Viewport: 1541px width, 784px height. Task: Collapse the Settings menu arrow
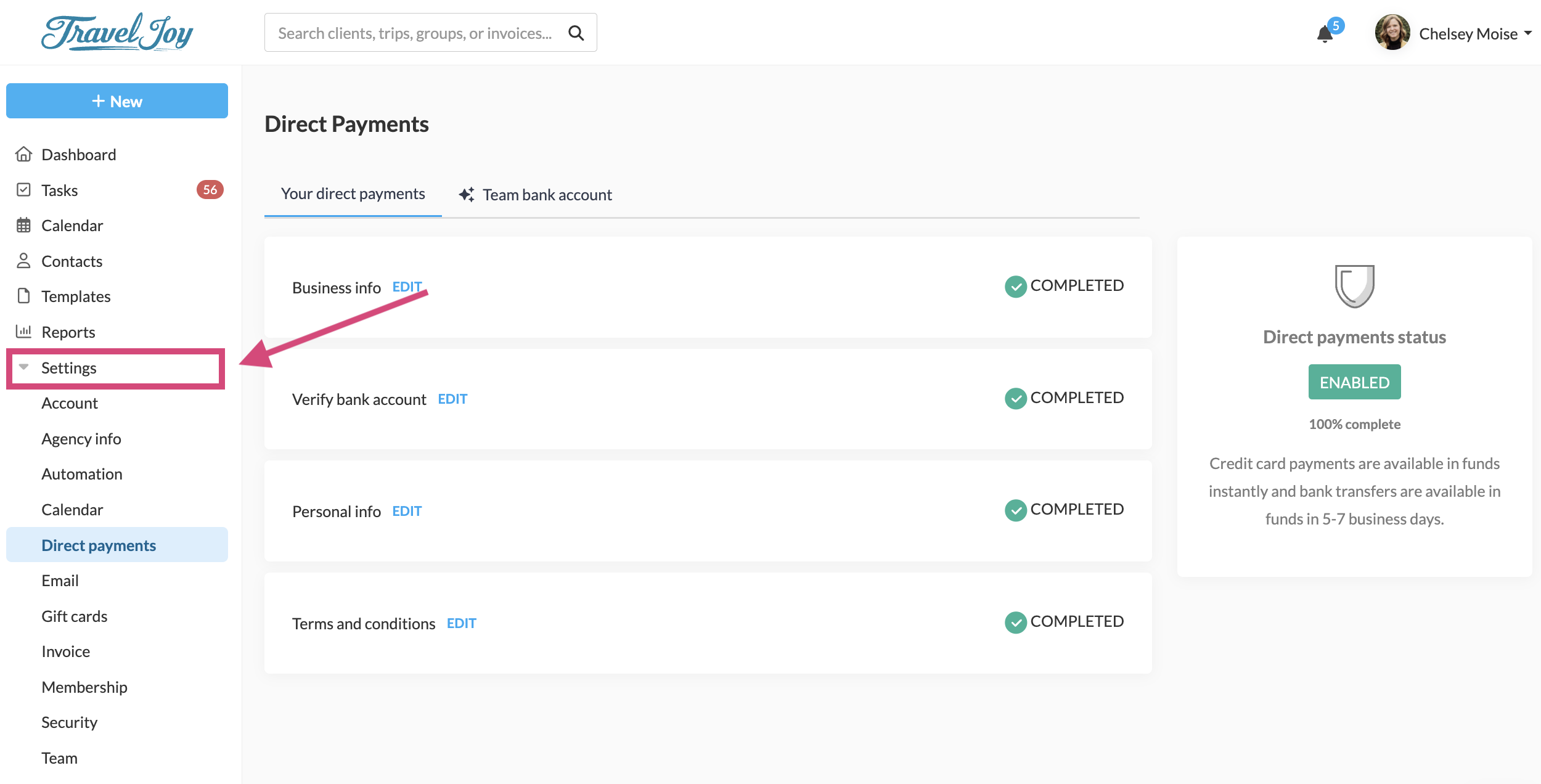(x=24, y=367)
